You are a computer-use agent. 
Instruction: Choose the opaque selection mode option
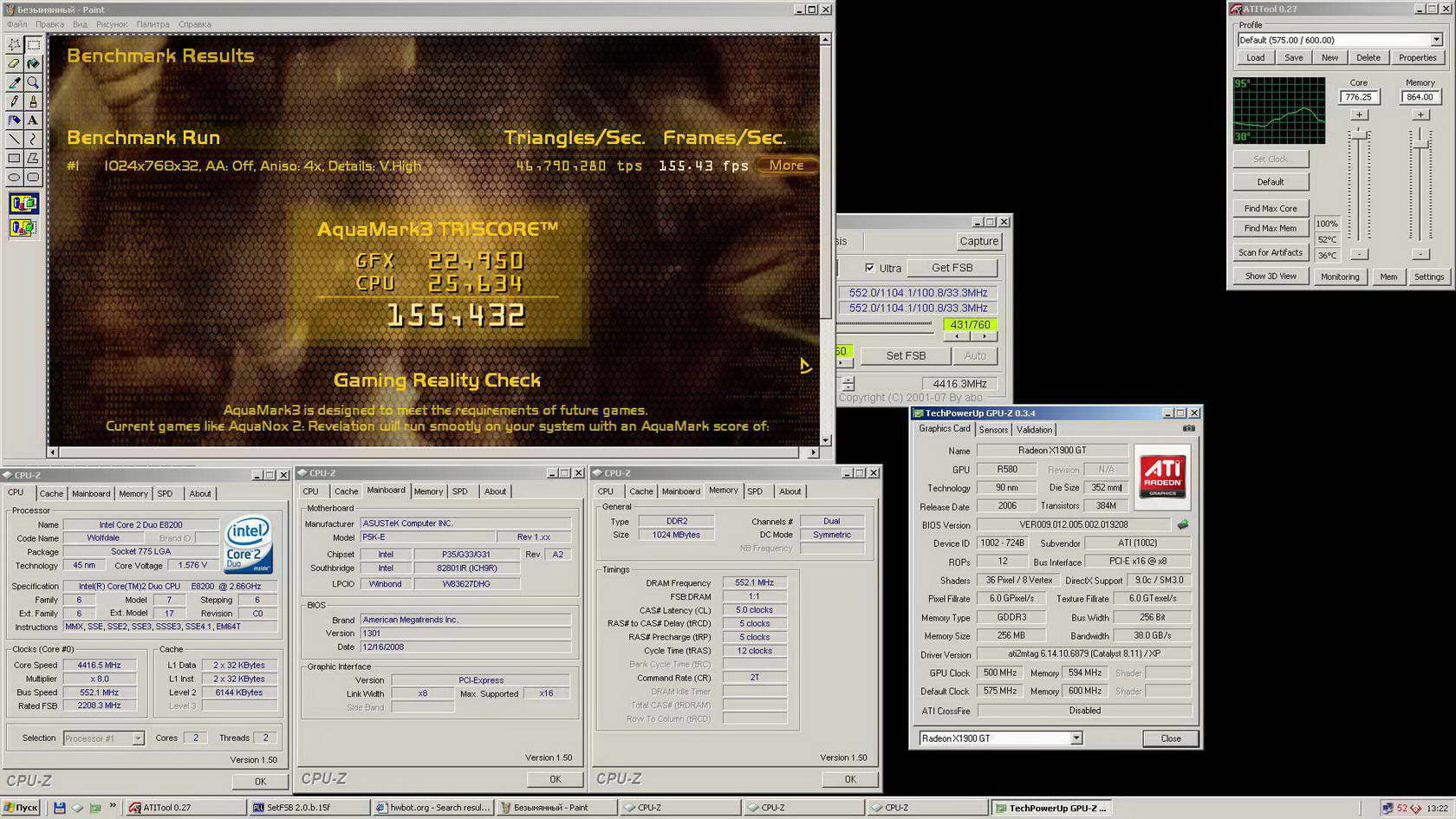click(23, 204)
